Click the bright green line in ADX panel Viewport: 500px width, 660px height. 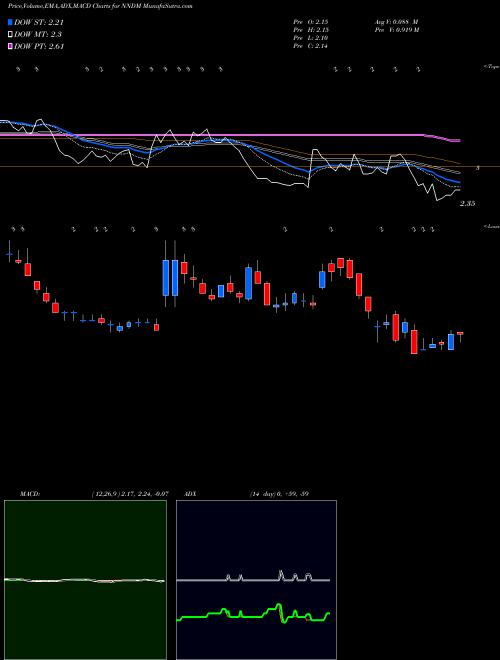(x=253, y=615)
